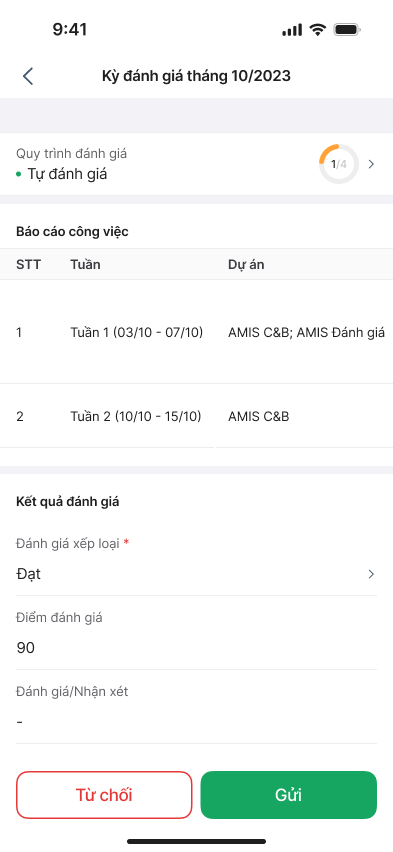Tap AMIS C&B; AMIS Đánh giá project cell
Viewport: 393px width, 852px height.
click(x=307, y=332)
